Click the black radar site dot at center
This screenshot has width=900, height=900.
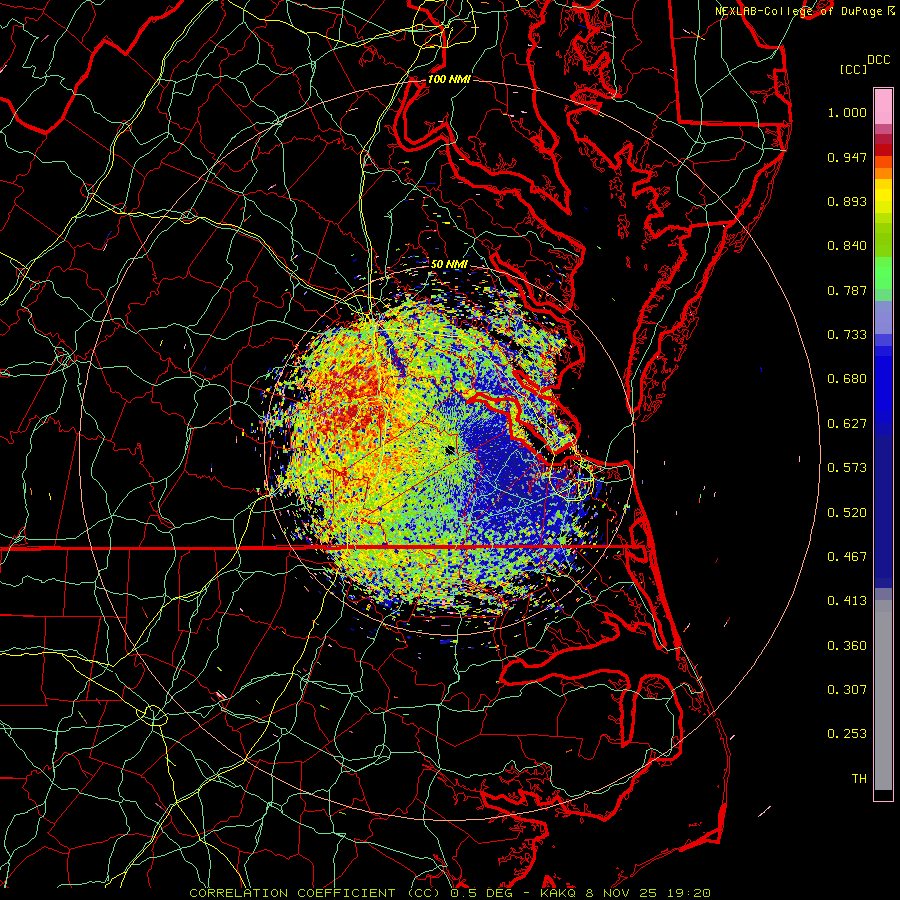(450, 451)
